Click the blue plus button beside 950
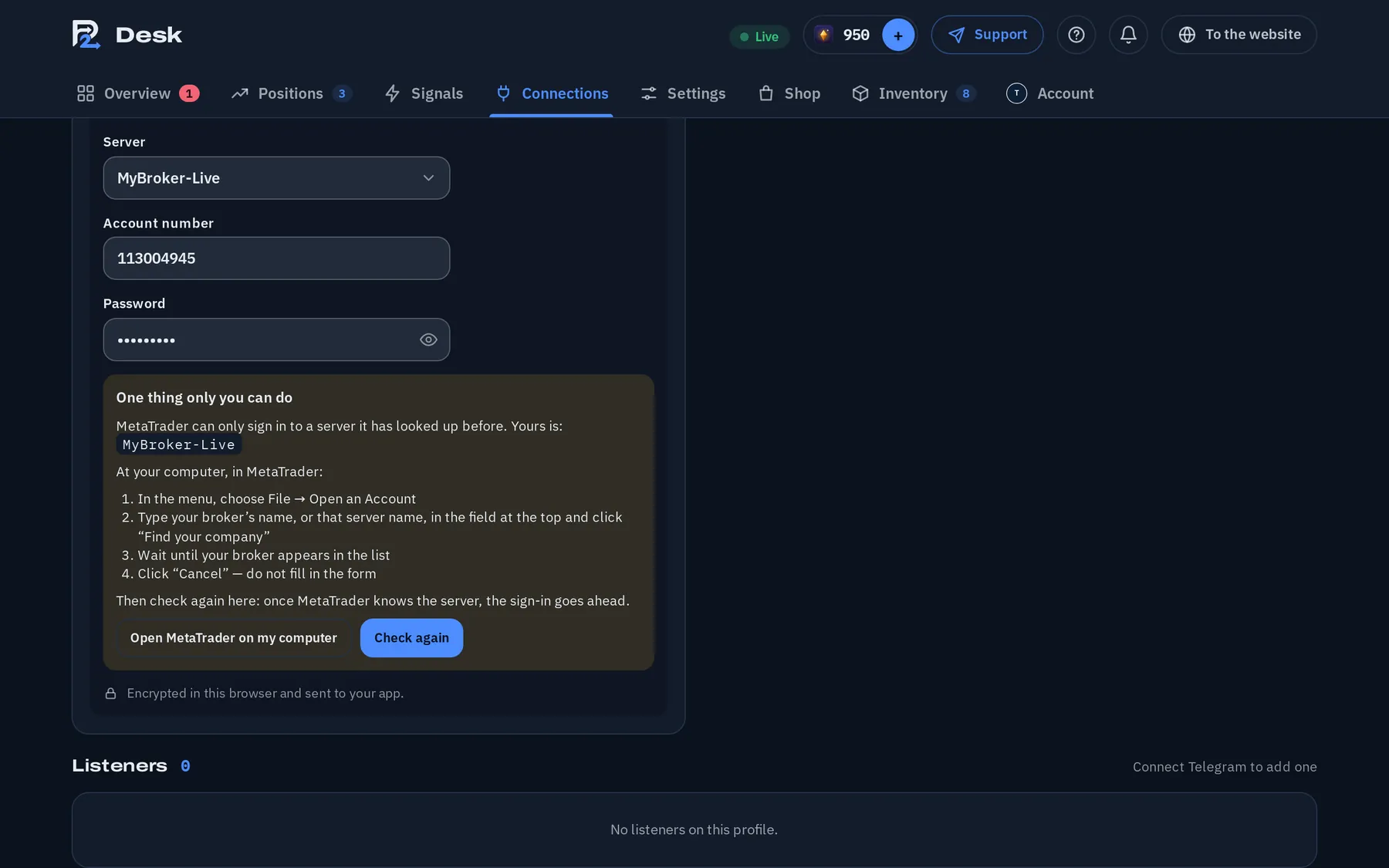This screenshot has height=868, width=1389. pos(898,35)
